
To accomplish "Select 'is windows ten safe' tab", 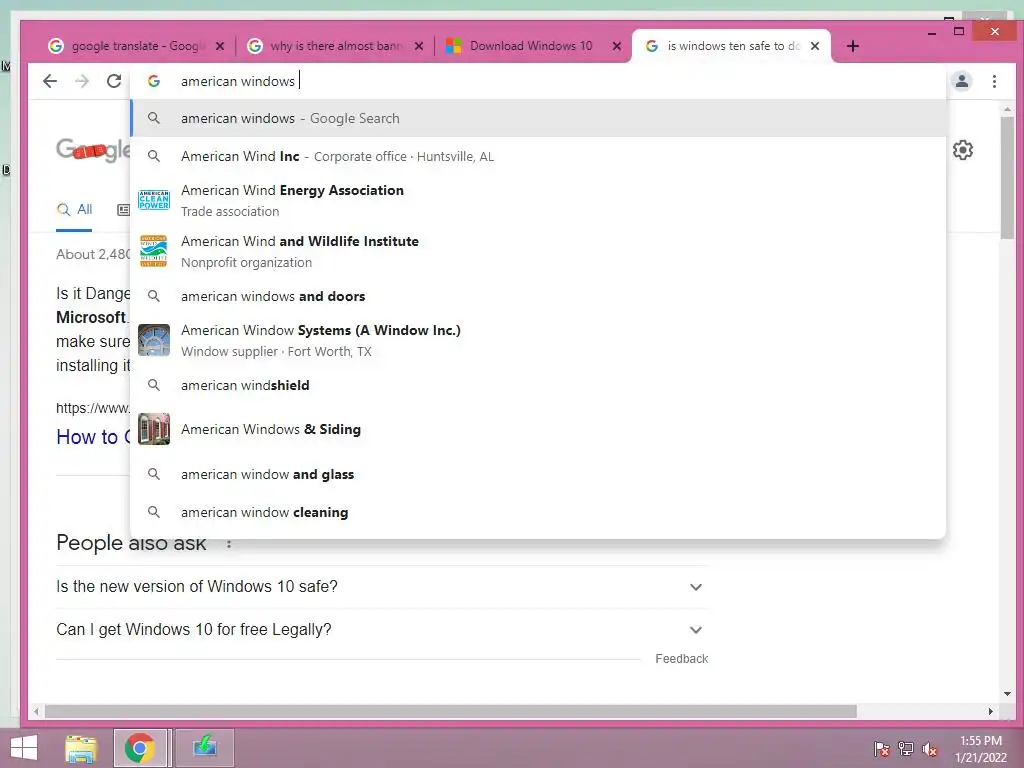I will (x=731, y=46).
